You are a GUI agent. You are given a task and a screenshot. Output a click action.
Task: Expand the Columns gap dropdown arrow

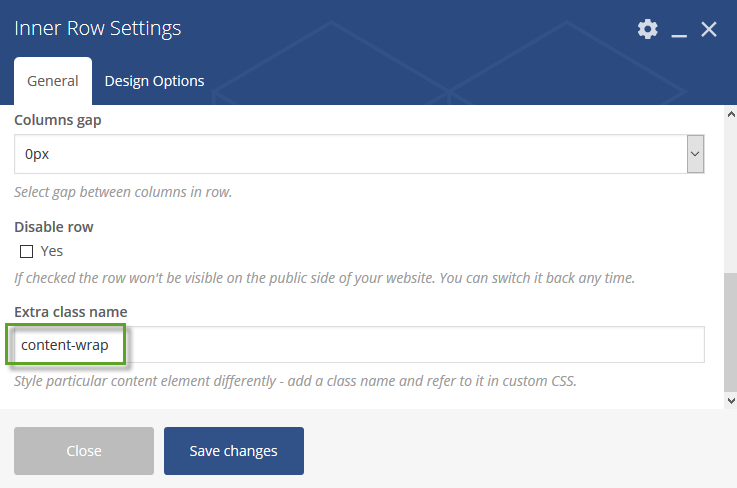695,154
